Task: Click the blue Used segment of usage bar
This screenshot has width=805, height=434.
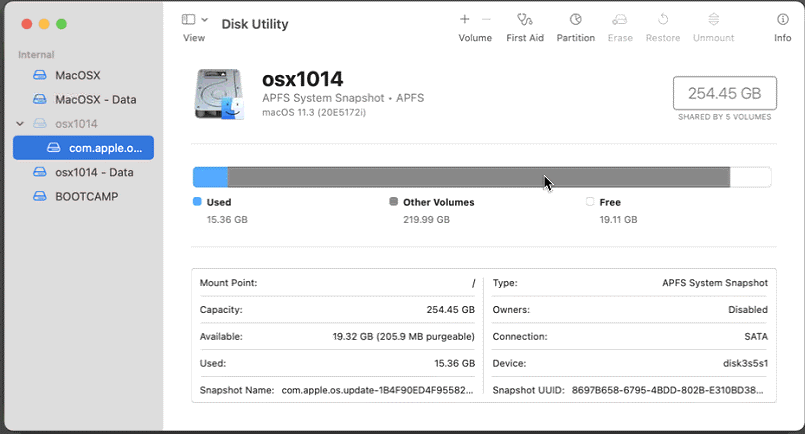Action: (210, 177)
